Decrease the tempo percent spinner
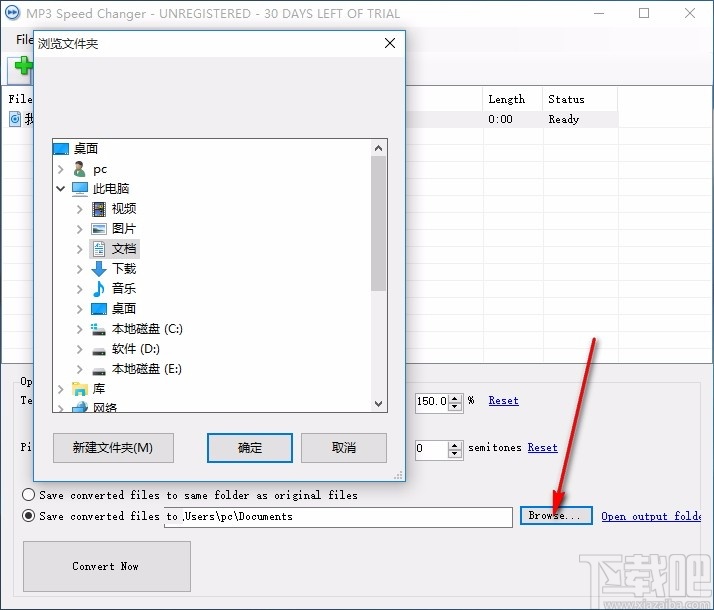 coord(454,407)
